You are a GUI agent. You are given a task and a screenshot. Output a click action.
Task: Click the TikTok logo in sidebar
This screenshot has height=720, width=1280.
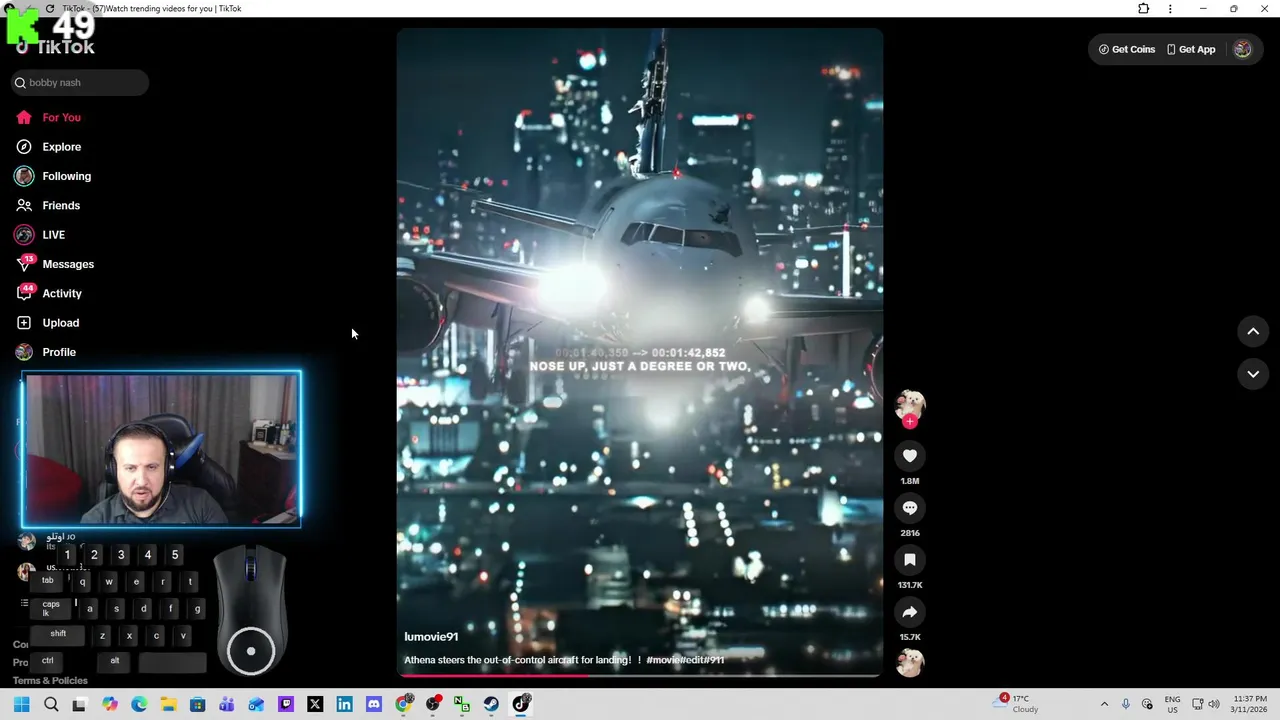pos(56,47)
